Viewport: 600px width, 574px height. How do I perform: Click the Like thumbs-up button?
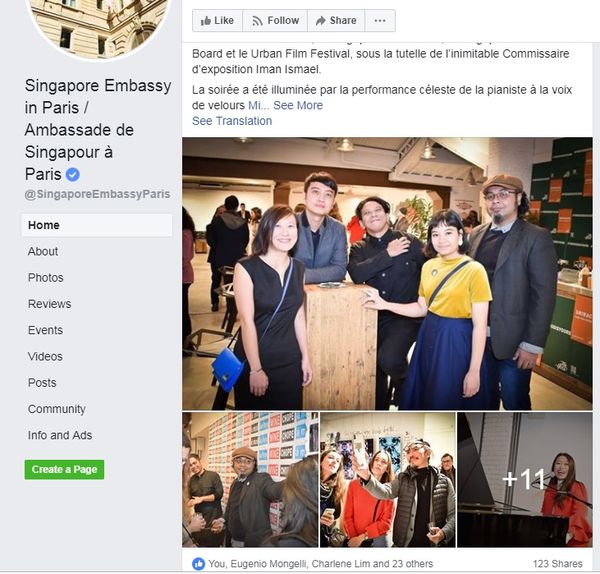[217, 21]
